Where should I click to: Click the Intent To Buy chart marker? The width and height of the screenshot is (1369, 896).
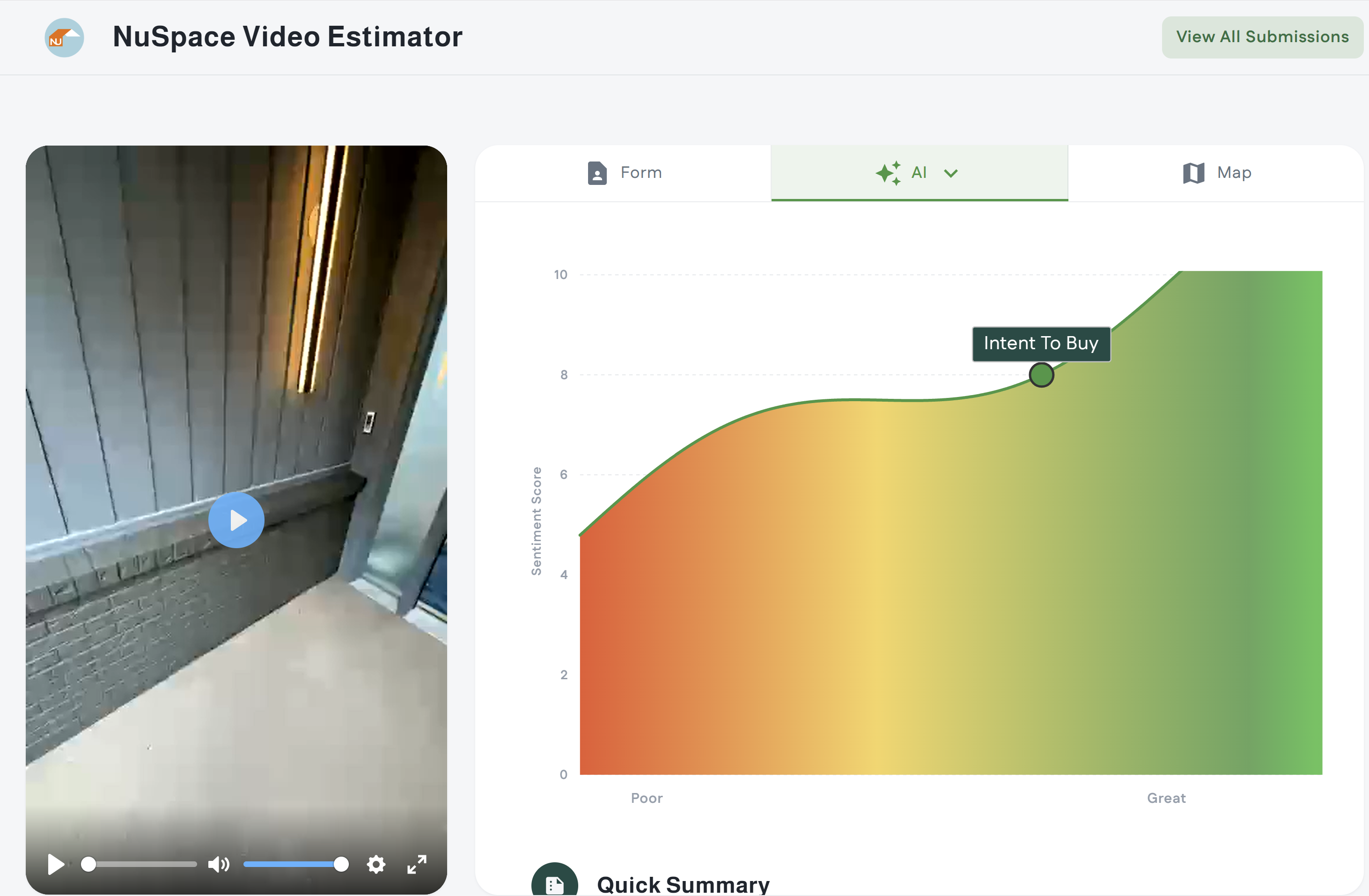pyautogui.click(x=1041, y=375)
